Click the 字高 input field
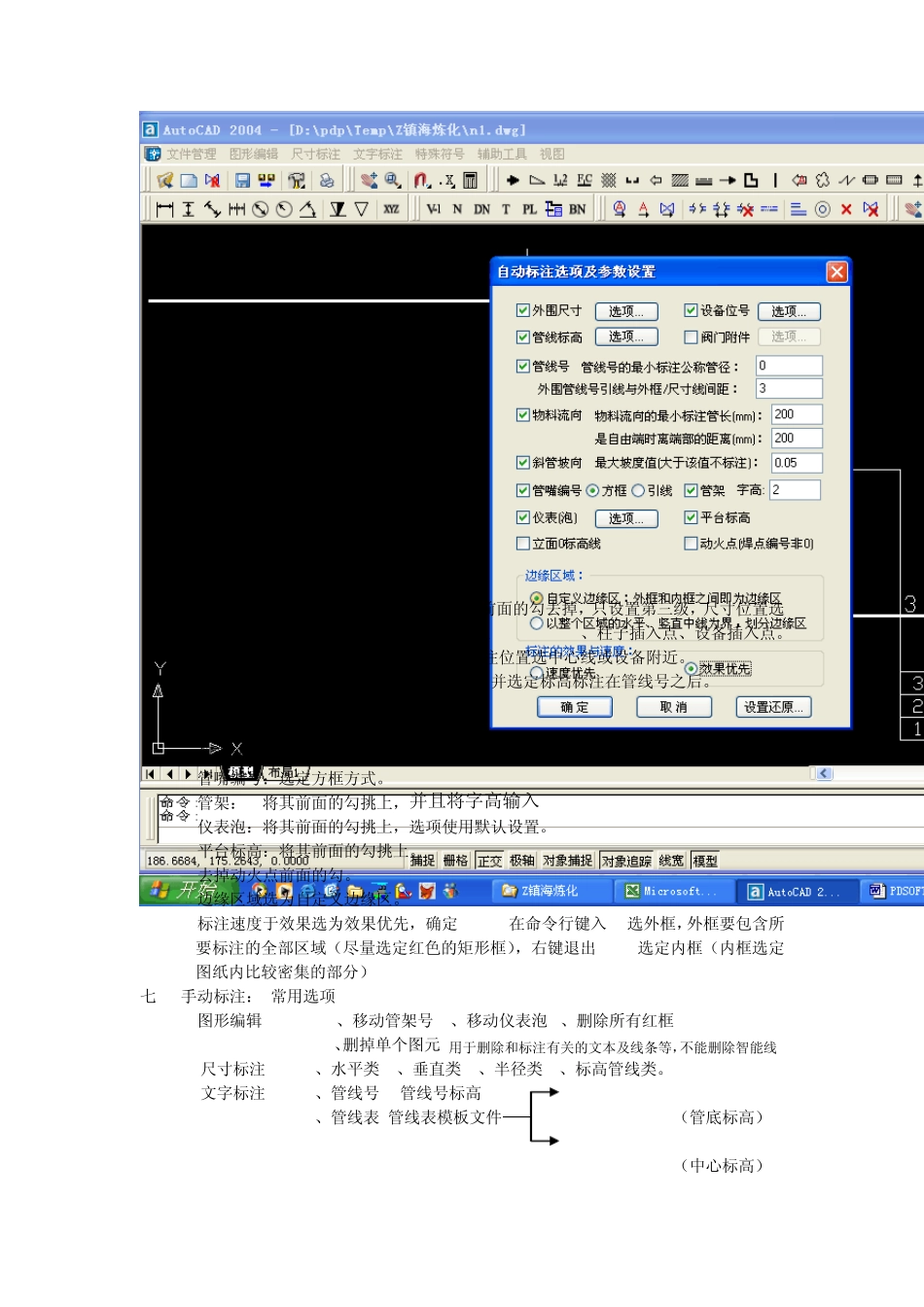 (795, 490)
